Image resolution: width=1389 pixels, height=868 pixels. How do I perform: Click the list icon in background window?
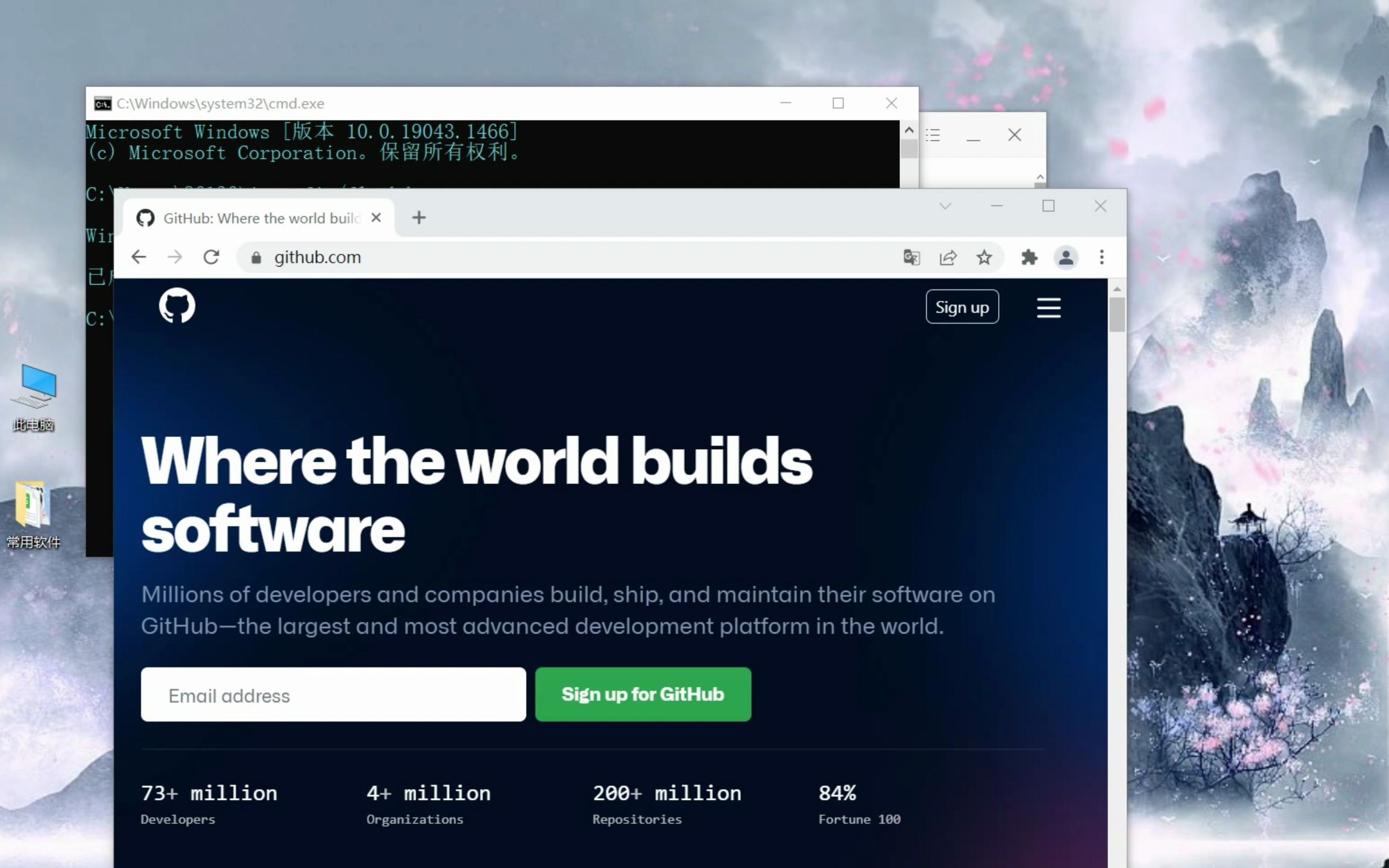933,135
